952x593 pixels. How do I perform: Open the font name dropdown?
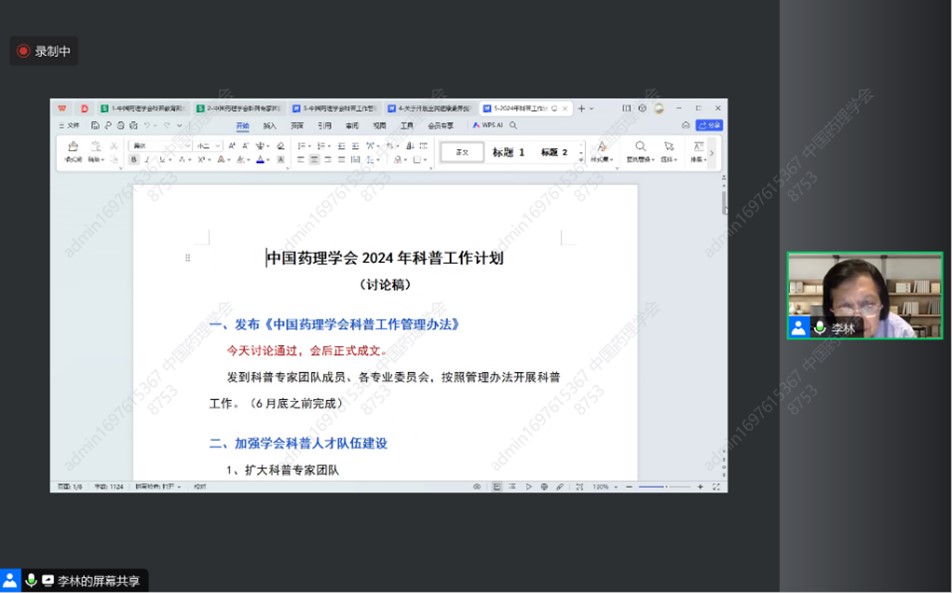(x=160, y=146)
